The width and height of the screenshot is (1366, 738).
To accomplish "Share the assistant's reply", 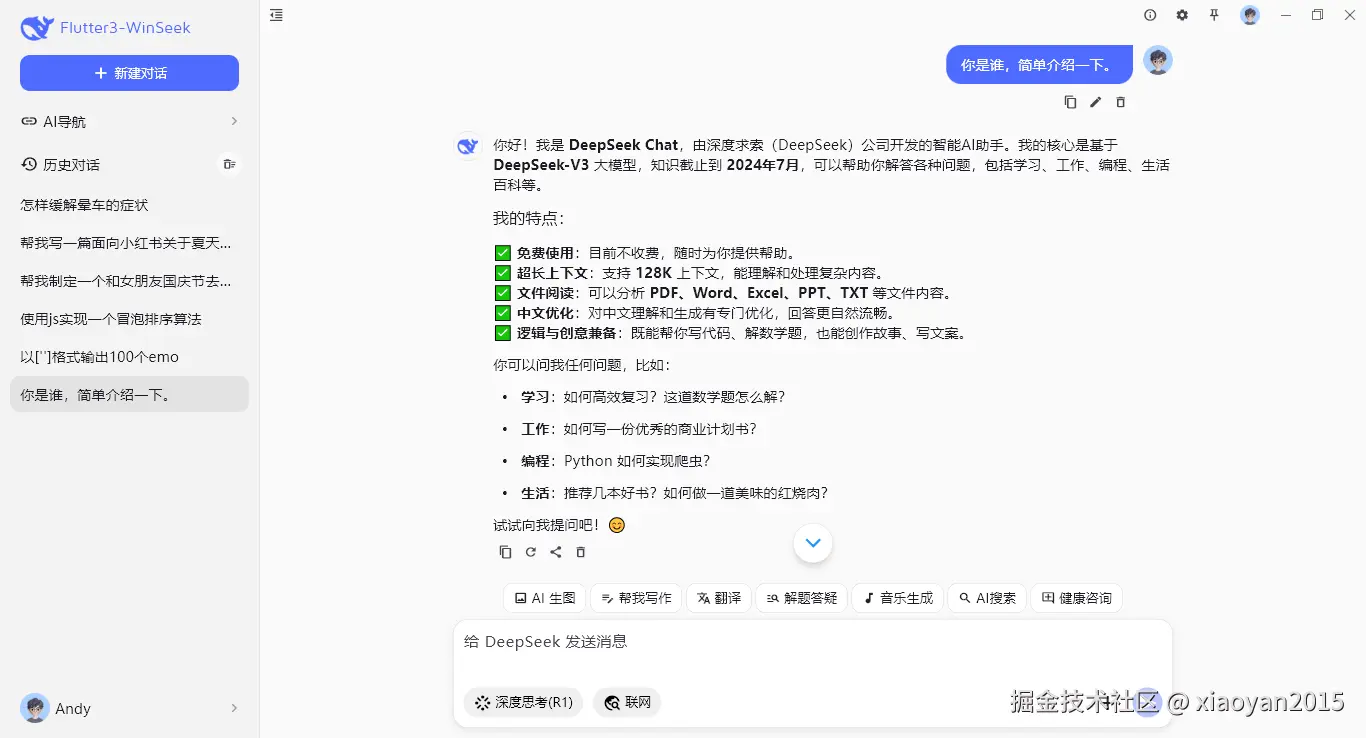I will pyautogui.click(x=556, y=551).
